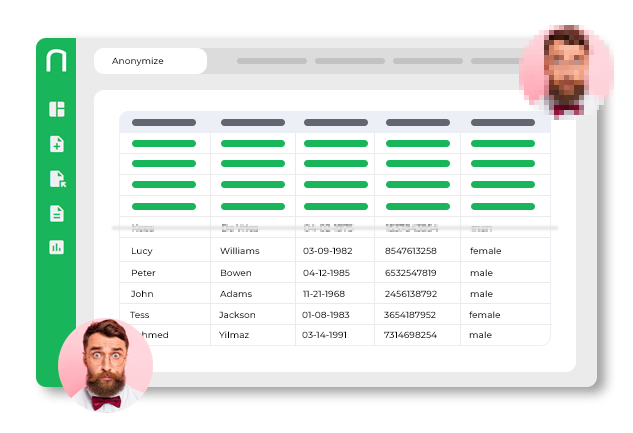633x433 pixels.
Task: Select the Anonymize tab
Action: point(151,61)
